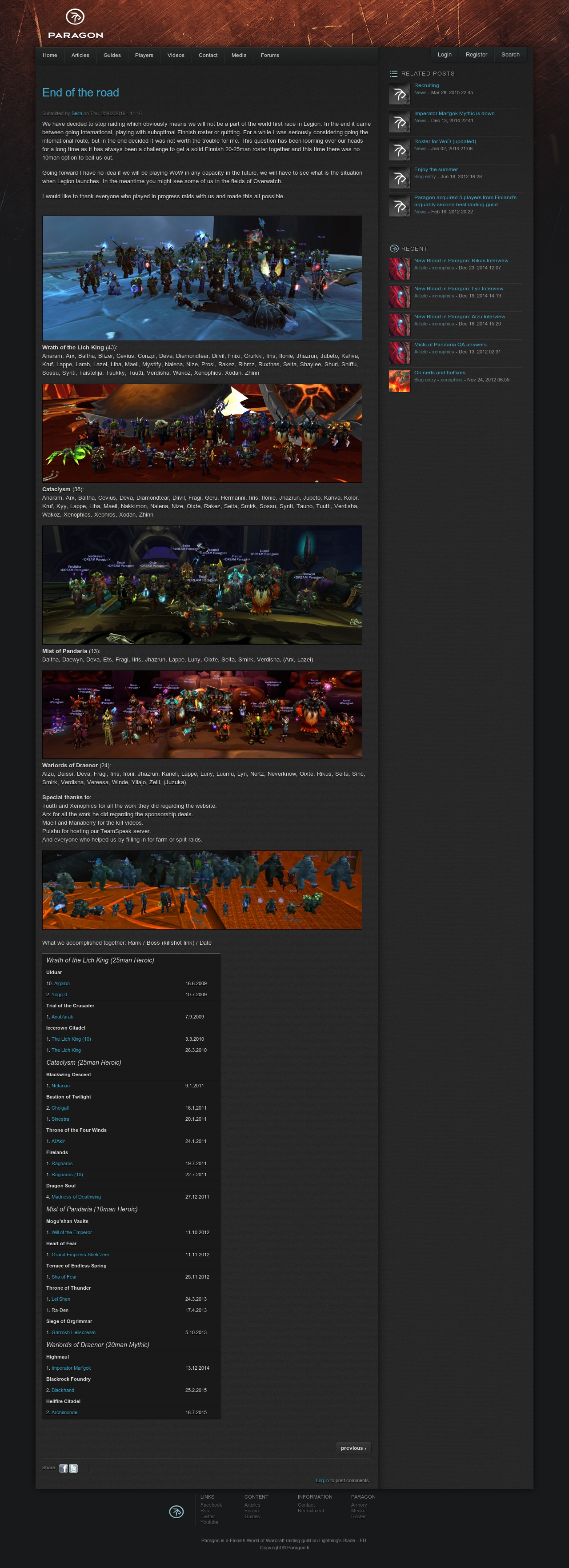This screenshot has width=569, height=1568.
Task: Open the Guides menu item
Action: coord(112,56)
